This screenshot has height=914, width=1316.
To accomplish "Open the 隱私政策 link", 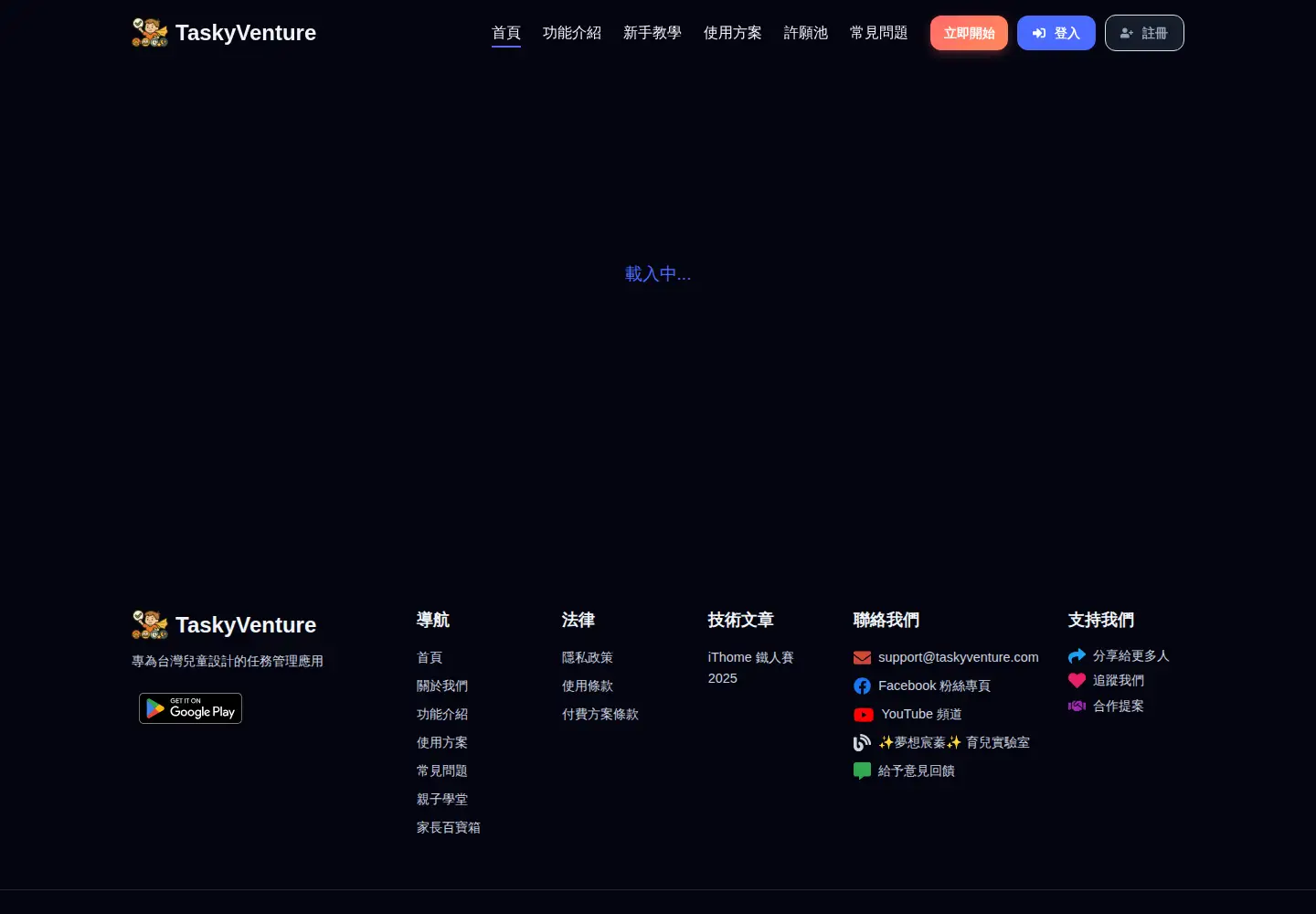I will (x=588, y=658).
